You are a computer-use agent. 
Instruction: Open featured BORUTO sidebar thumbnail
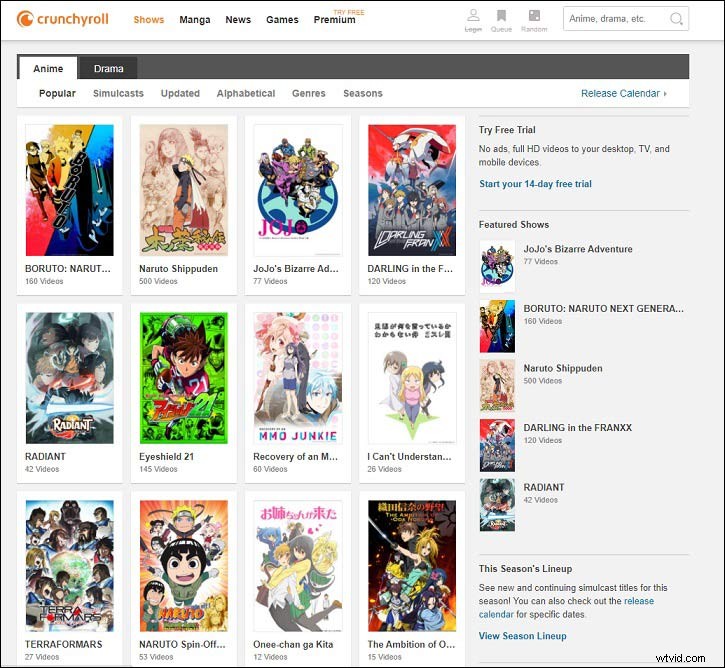pyautogui.click(x=497, y=326)
